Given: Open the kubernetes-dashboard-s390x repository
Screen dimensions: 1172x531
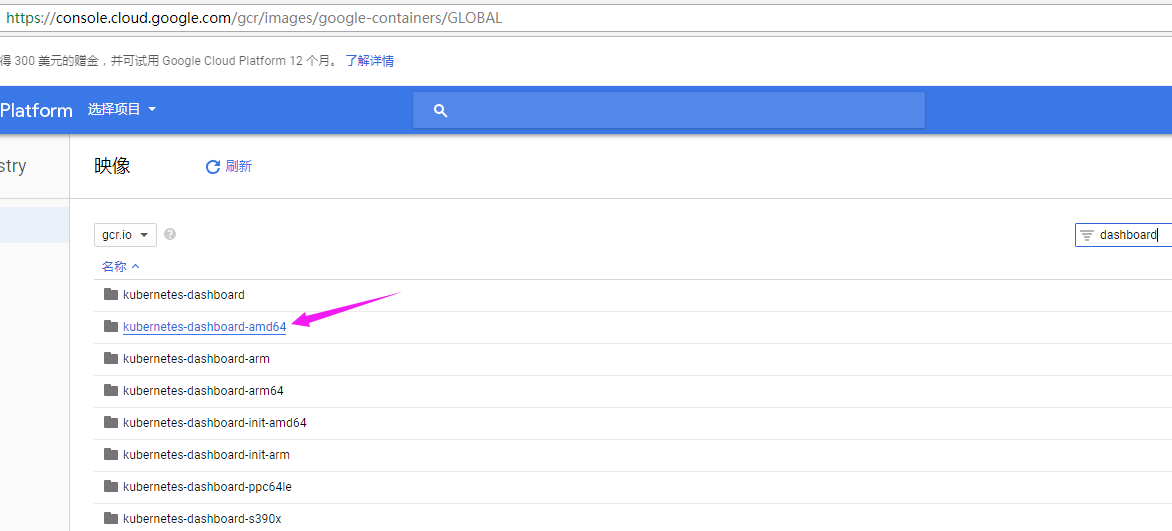Looking at the screenshot, I should [x=203, y=518].
